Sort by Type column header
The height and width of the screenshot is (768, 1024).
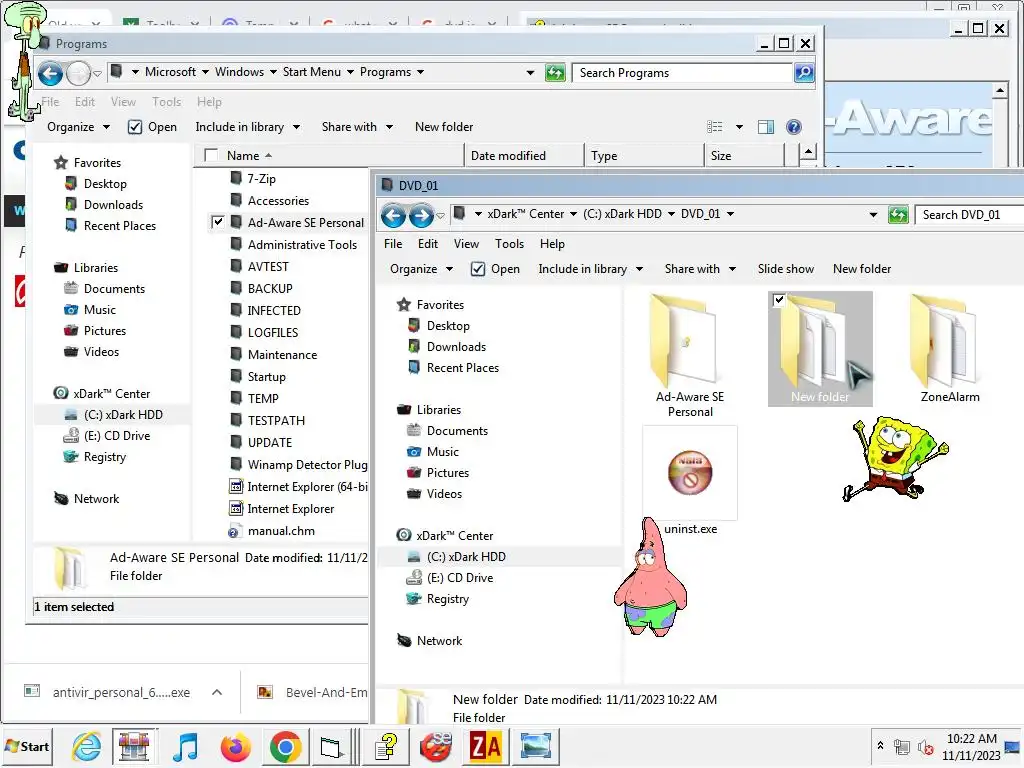point(644,155)
